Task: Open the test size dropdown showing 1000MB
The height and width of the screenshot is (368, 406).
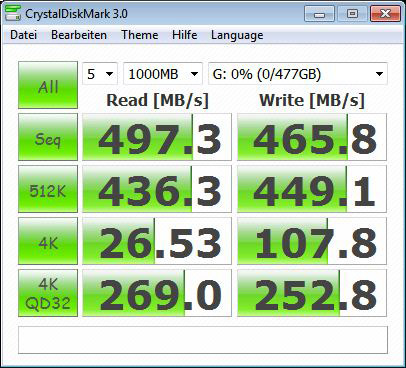Action: click(x=163, y=74)
